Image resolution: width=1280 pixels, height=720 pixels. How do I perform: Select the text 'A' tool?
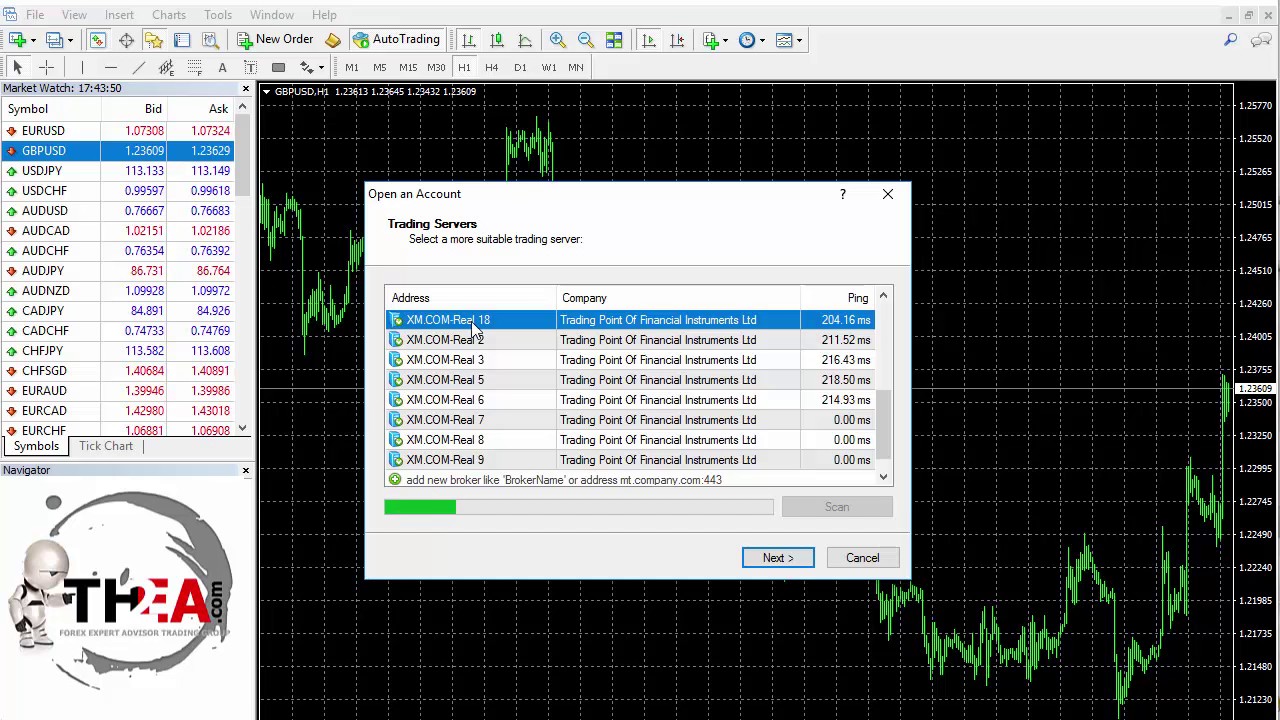tap(222, 67)
